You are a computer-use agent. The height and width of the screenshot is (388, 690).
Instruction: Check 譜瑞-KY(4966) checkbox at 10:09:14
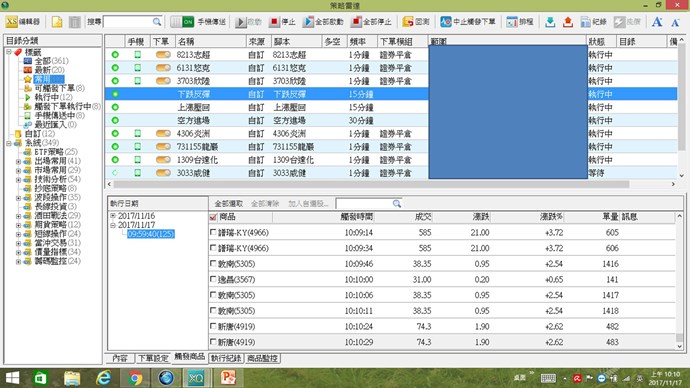click(x=213, y=232)
